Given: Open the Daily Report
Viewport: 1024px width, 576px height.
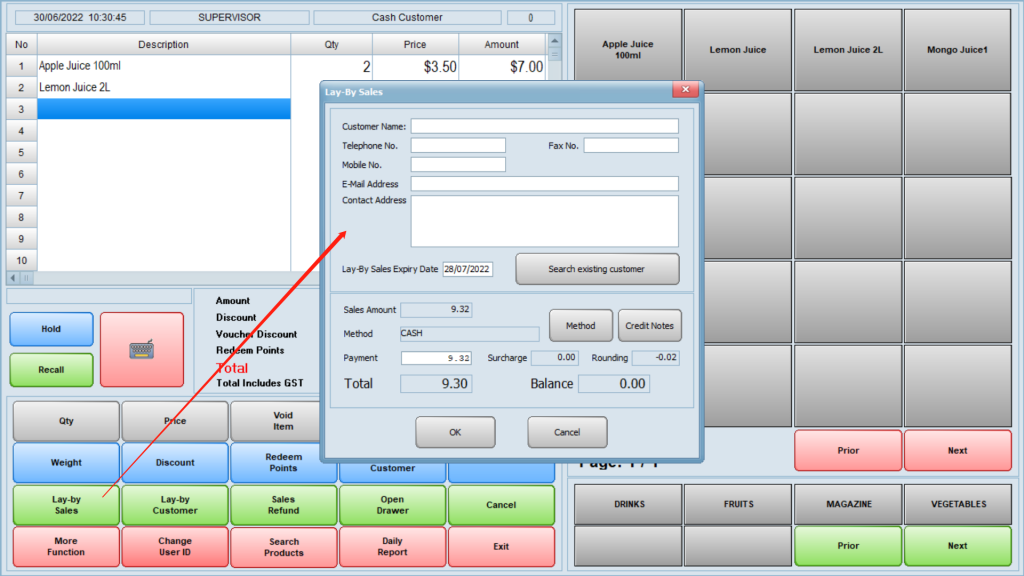Looking at the screenshot, I should 392,546.
